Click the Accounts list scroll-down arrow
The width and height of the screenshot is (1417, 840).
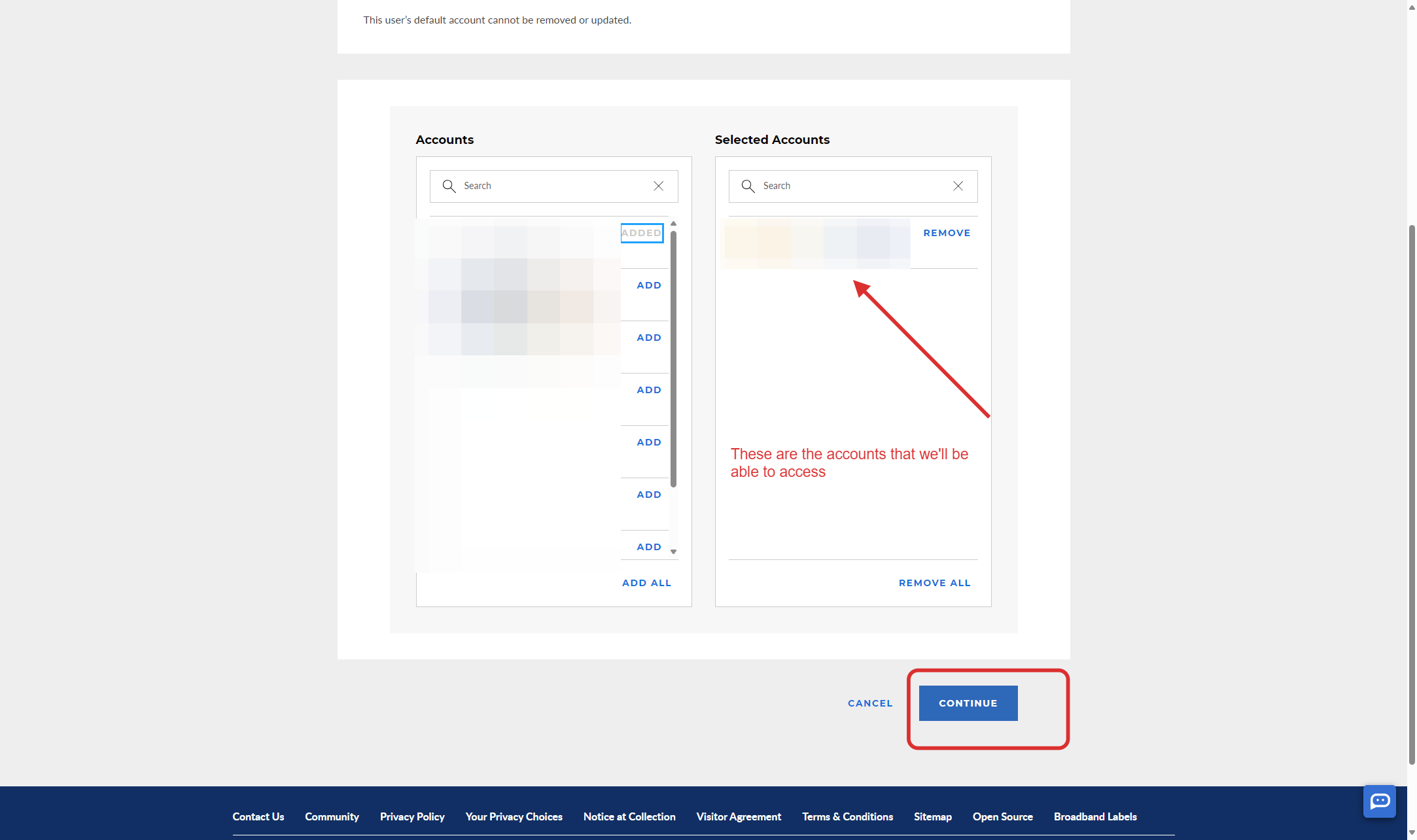[x=673, y=552]
